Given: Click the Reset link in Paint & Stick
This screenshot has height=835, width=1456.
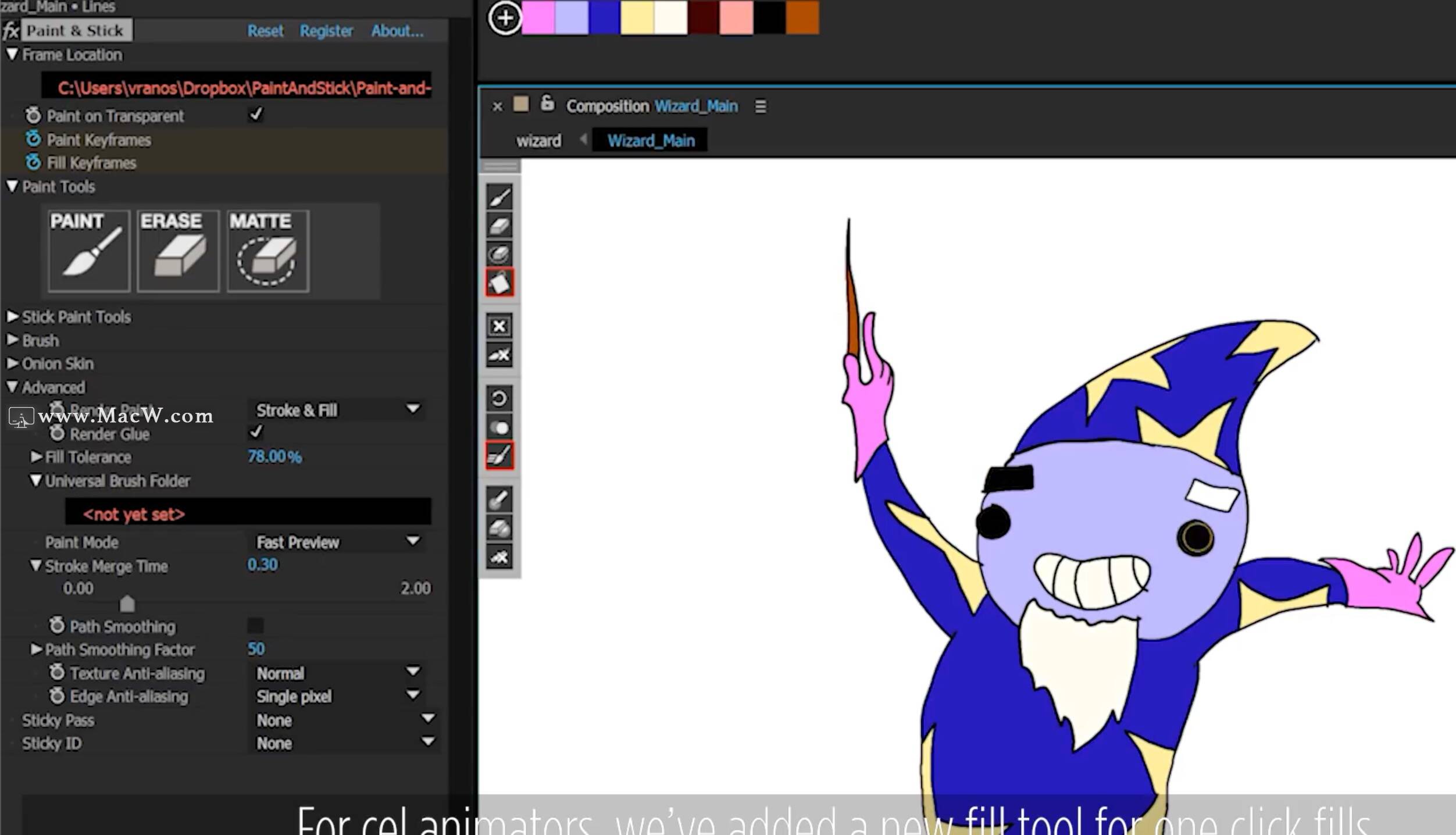Looking at the screenshot, I should [265, 31].
